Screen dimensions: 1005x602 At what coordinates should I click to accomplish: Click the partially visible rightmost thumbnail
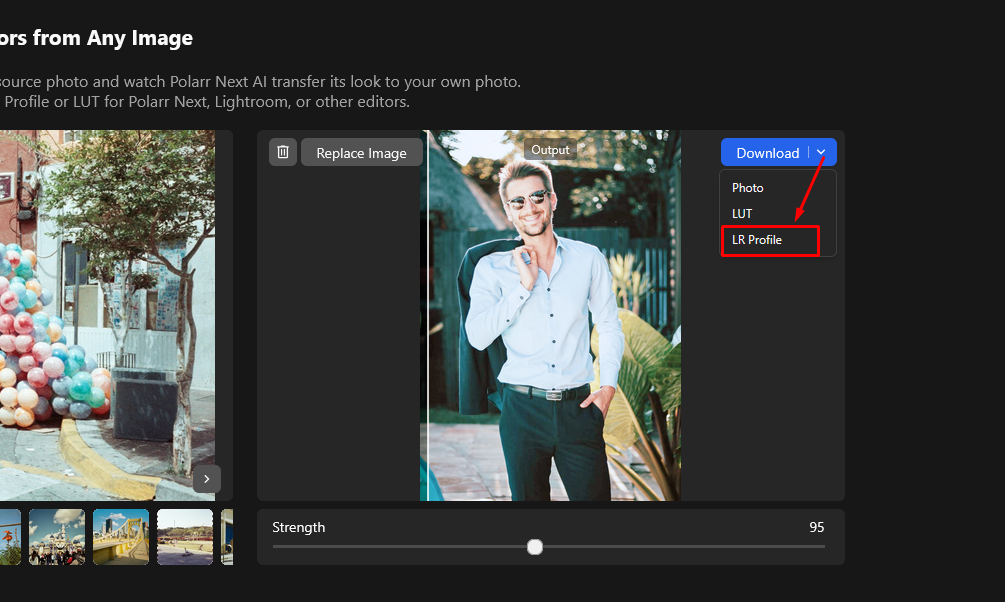(227, 537)
